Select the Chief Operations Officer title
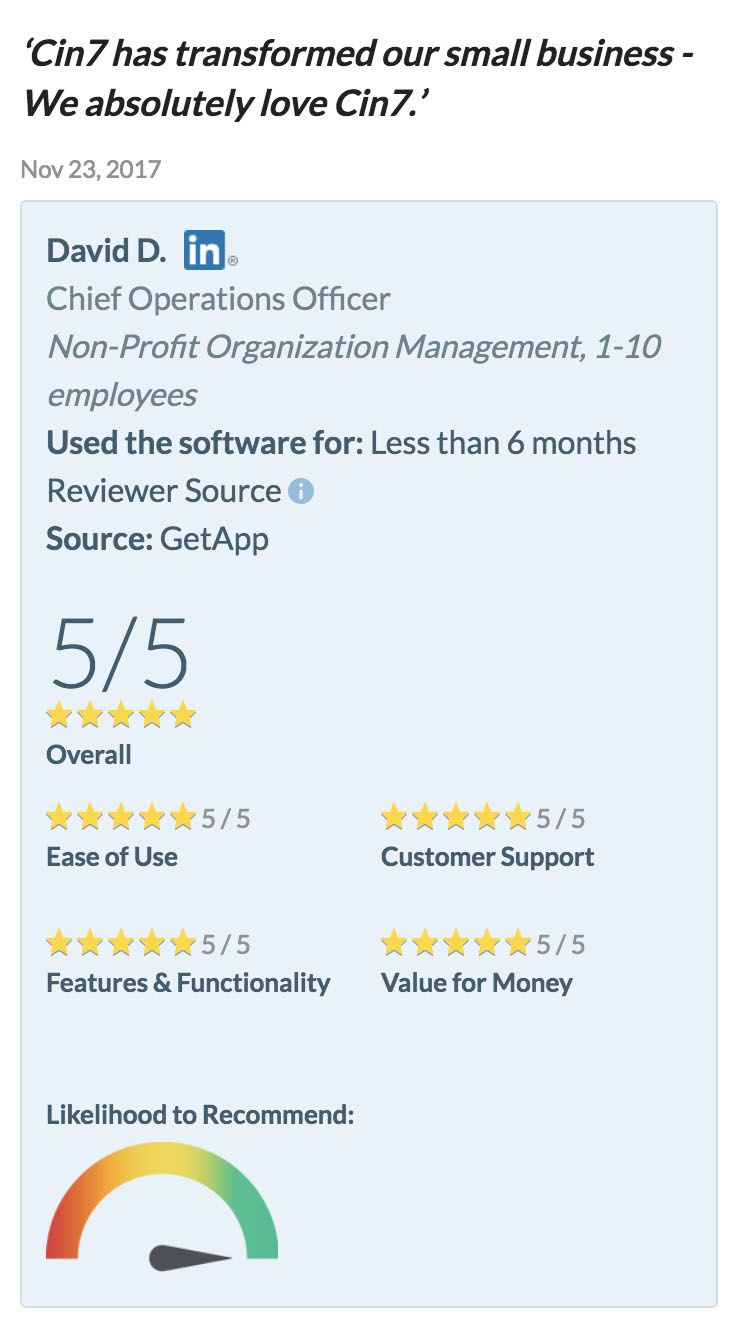This screenshot has height=1336, width=742. click(x=219, y=298)
